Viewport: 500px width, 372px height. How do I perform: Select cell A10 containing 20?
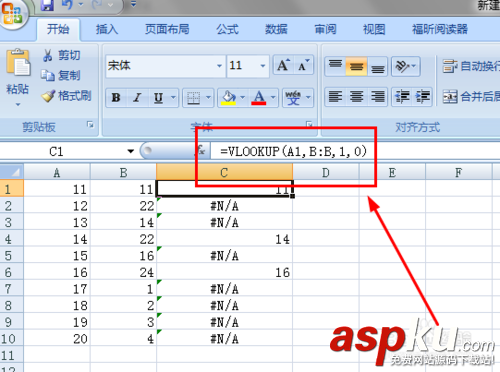pos(57,338)
